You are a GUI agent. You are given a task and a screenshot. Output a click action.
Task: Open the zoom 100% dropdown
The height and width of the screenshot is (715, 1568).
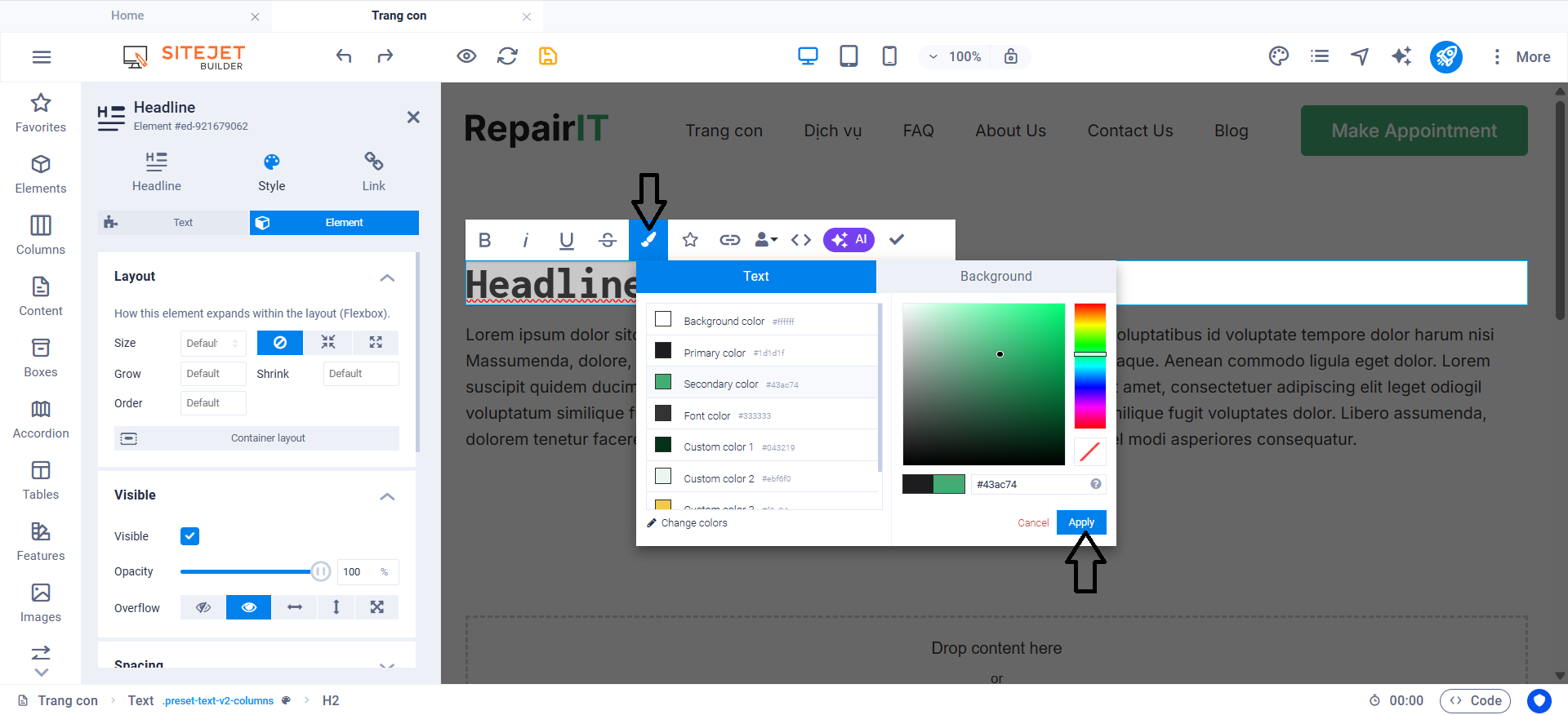[x=955, y=56]
